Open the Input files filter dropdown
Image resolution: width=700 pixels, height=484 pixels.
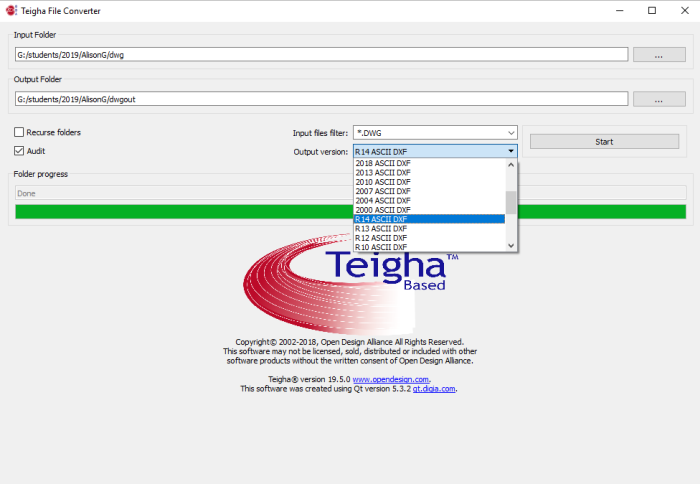click(x=435, y=133)
